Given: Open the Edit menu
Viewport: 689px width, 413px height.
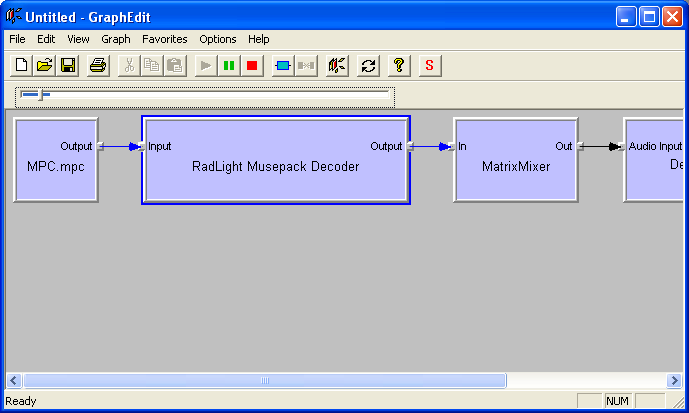Looking at the screenshot, I should 46,39.
